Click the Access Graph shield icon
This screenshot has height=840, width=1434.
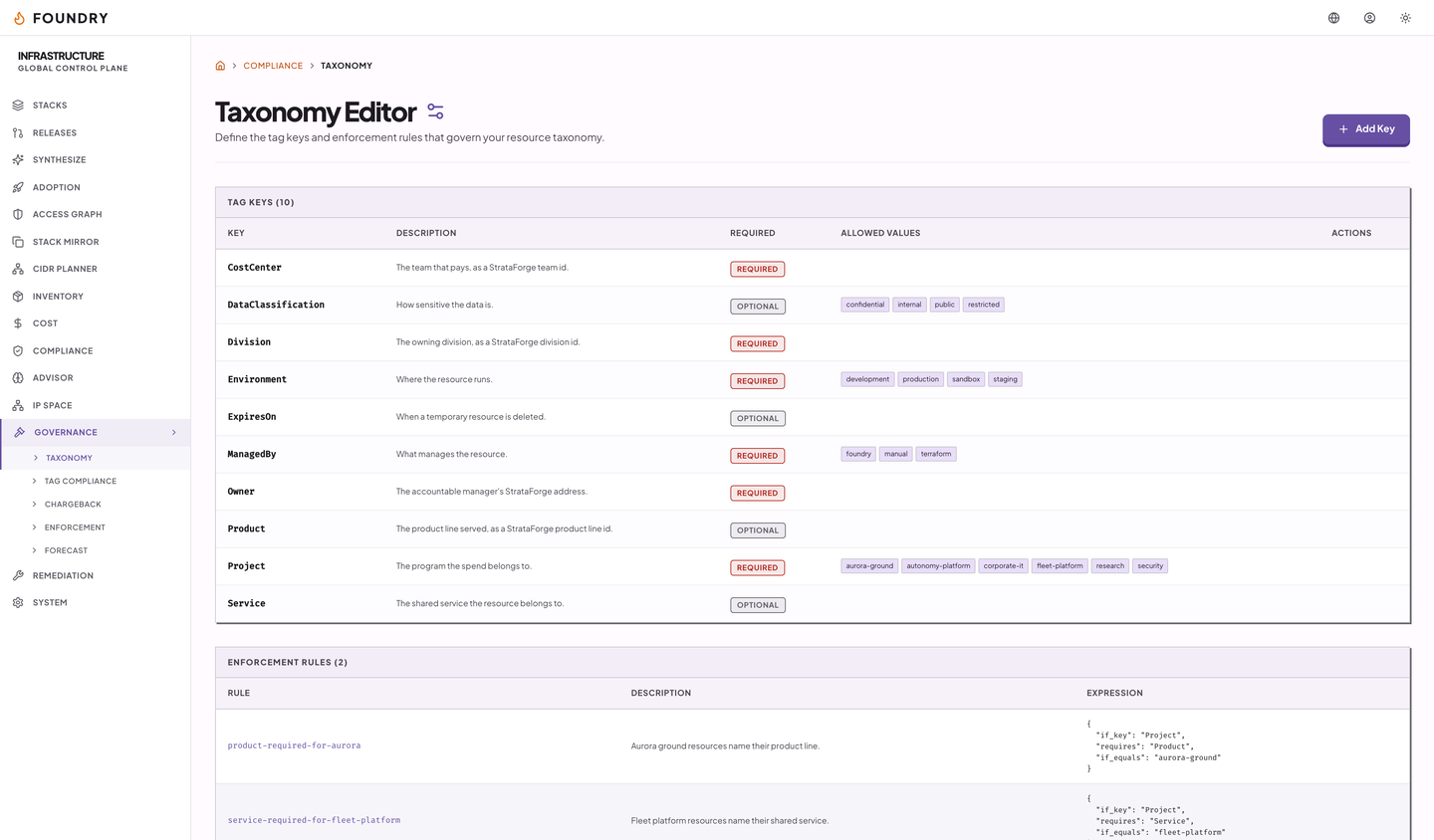[x=18, y=214]
